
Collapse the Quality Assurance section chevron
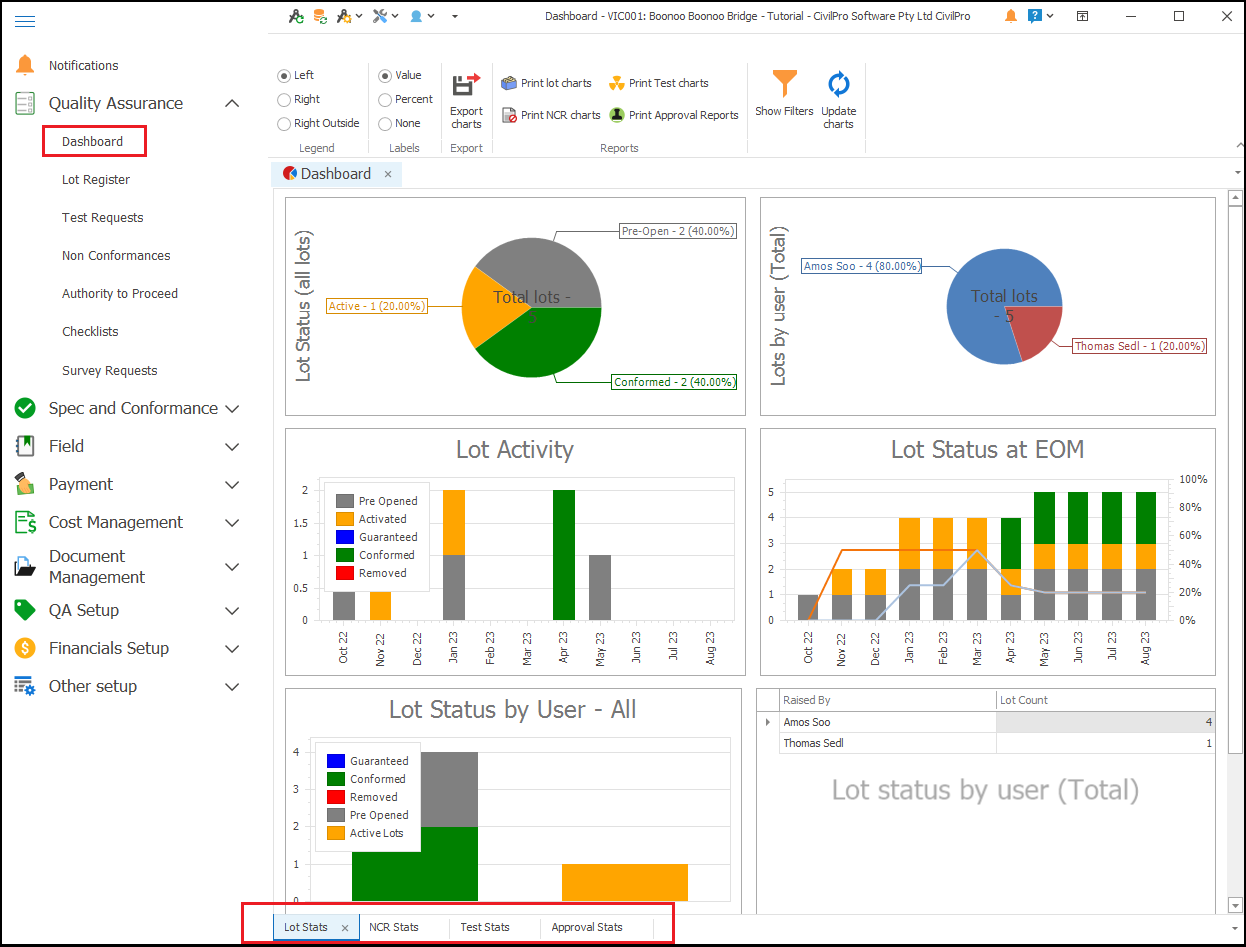pos(232,103)
